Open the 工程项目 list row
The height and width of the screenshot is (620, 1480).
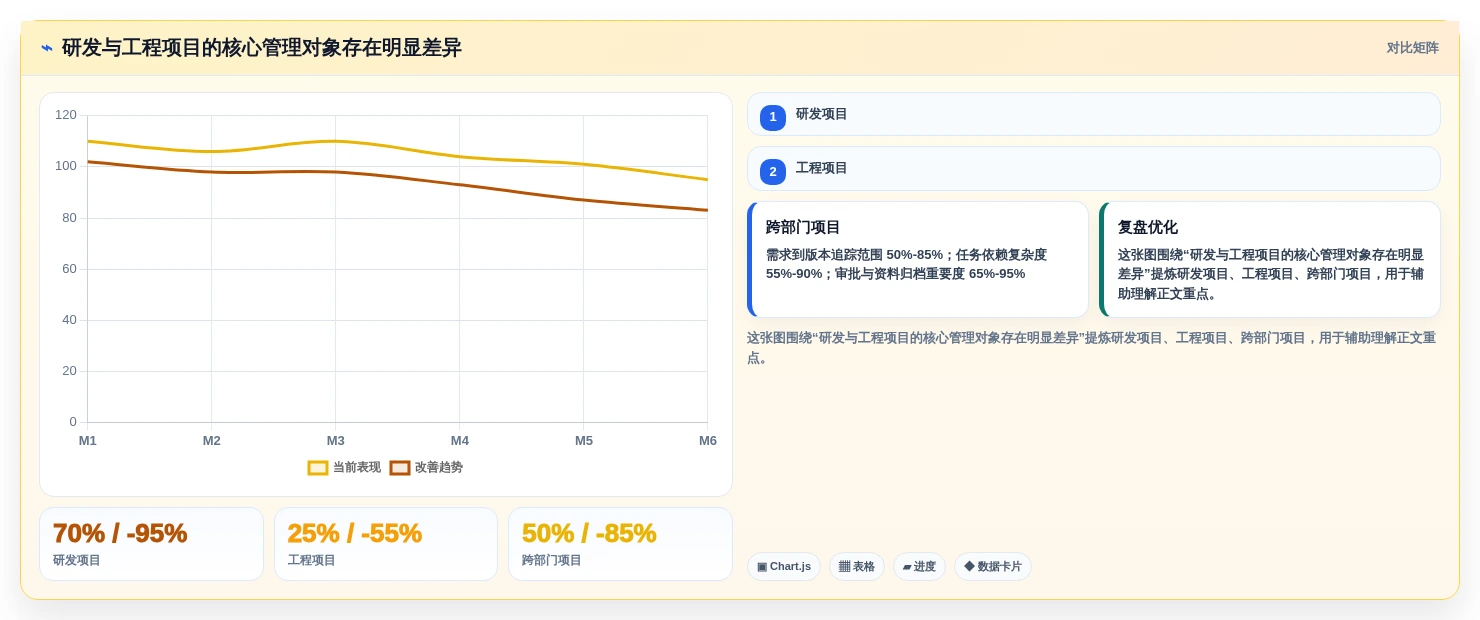click(x=1093, y=169)
